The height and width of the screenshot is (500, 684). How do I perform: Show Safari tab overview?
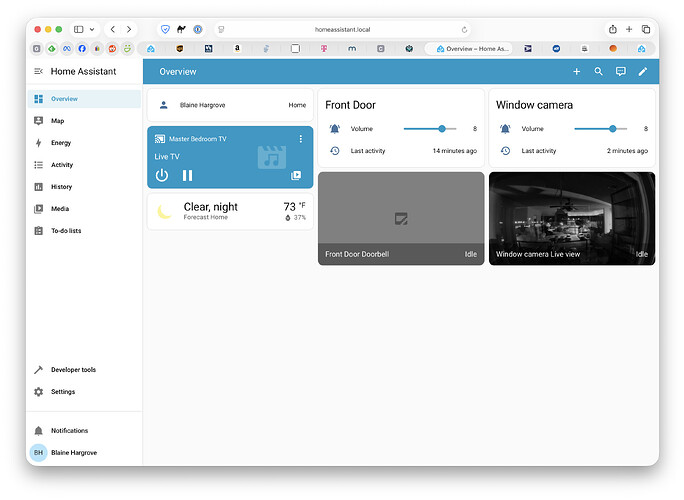pos(646,29)
